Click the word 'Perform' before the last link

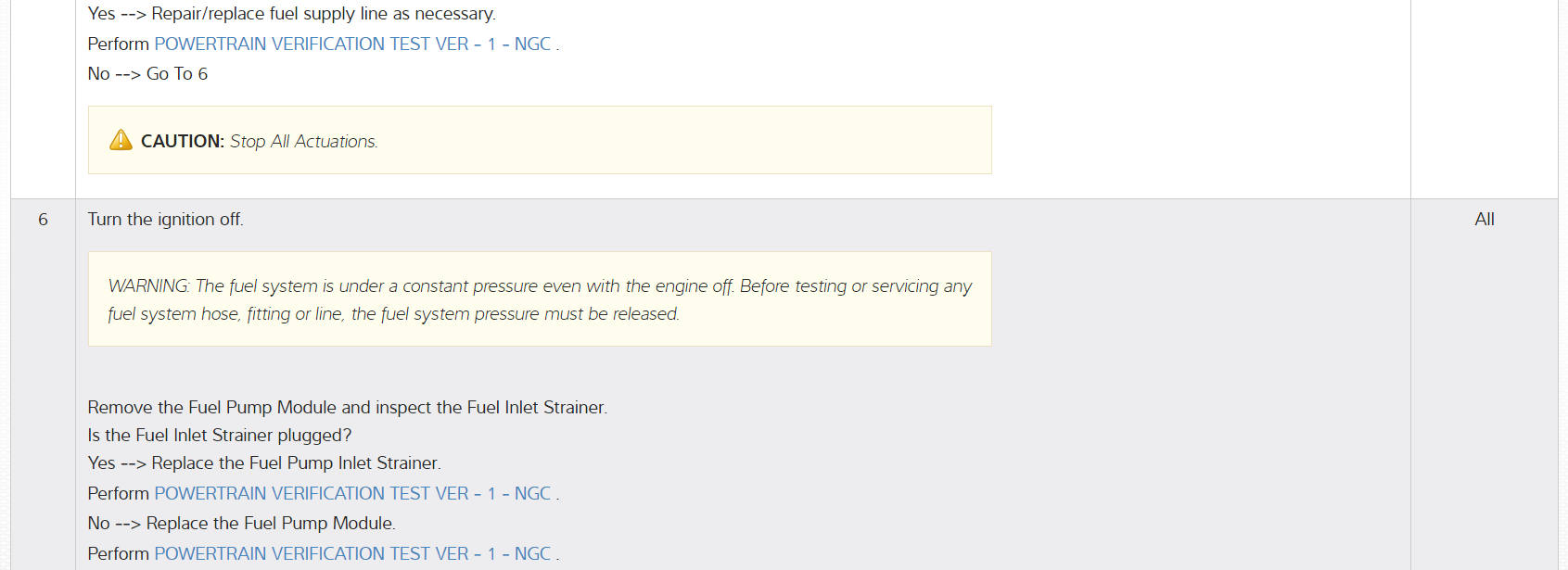click(x=118, y=554)
